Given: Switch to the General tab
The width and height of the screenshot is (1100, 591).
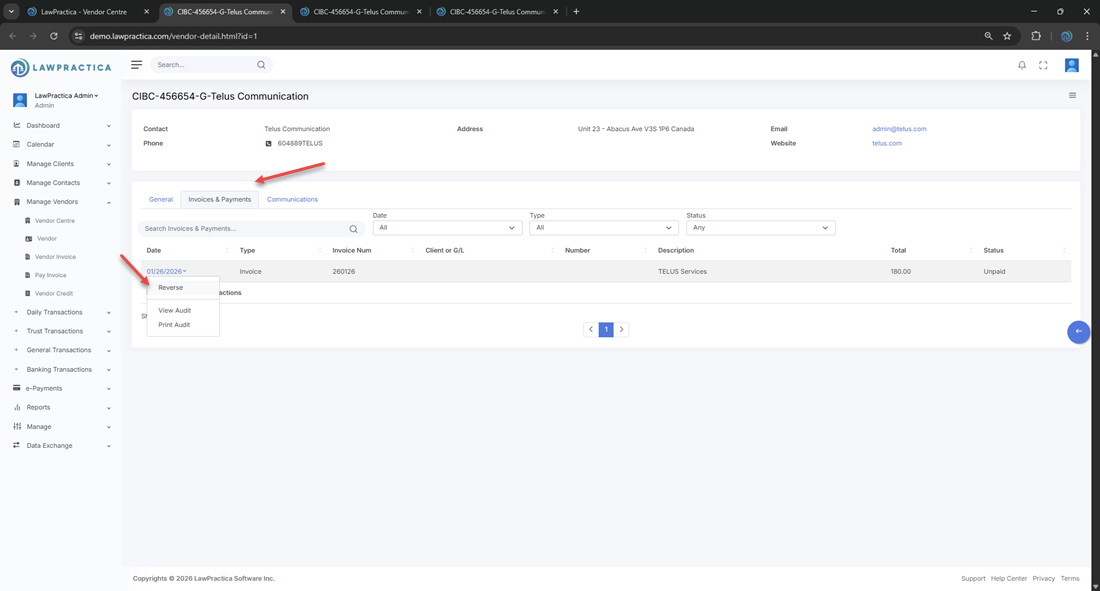Looking at the screenshot, I should tap(161, 199).
